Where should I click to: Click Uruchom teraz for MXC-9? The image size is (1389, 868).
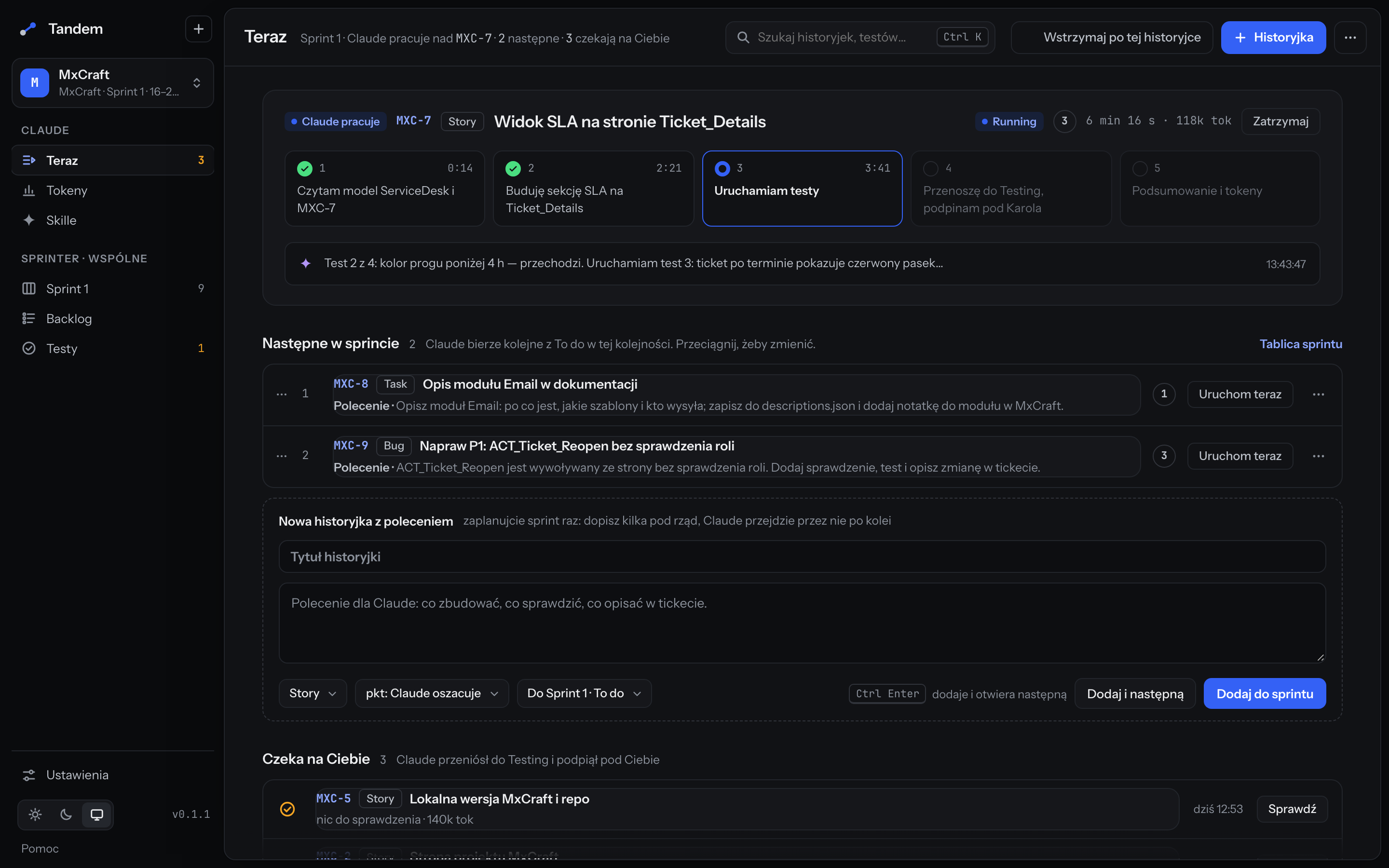(1240, 456)
